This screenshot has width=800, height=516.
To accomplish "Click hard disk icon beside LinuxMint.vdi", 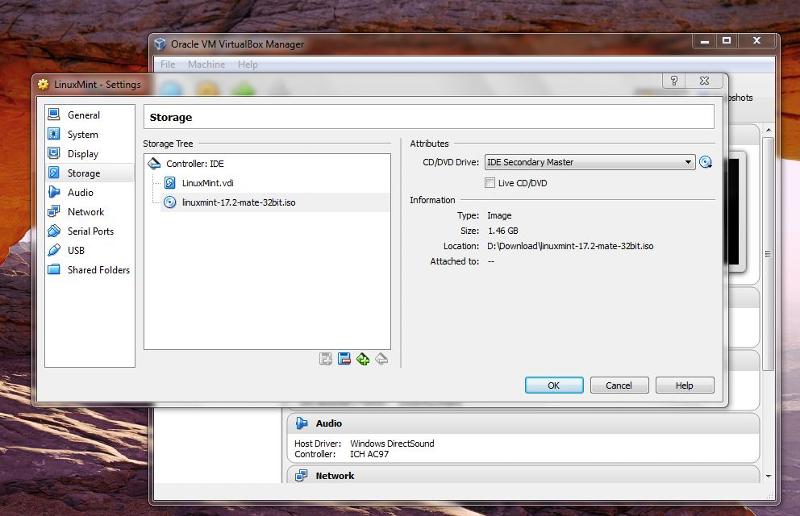I will 170,183.
